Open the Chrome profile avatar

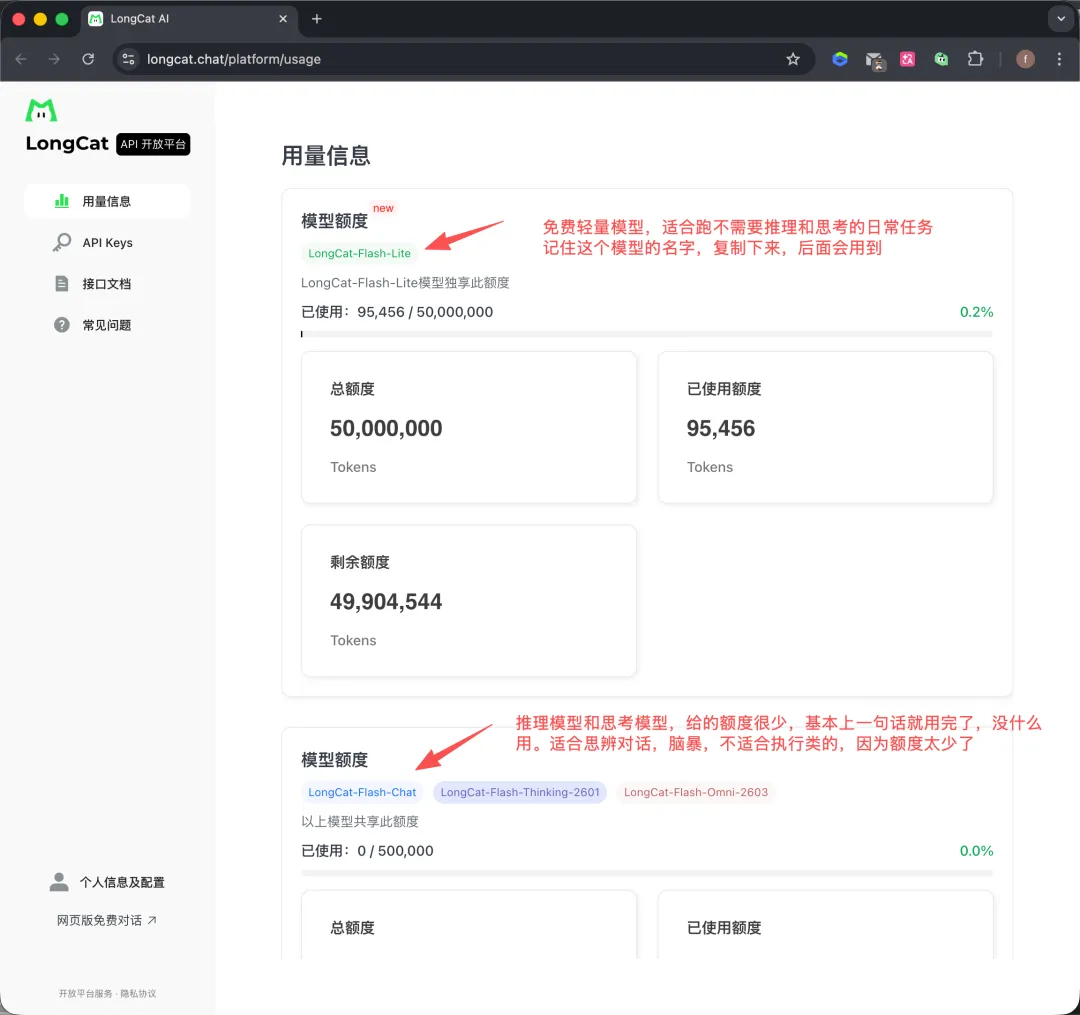pos(1025,59)
